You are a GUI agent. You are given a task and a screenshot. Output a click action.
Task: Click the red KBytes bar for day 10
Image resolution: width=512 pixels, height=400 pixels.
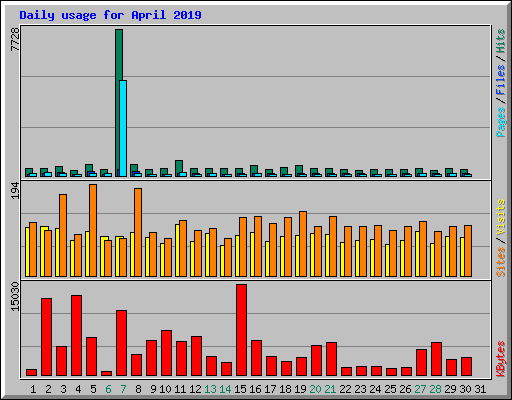click(167, 353)
